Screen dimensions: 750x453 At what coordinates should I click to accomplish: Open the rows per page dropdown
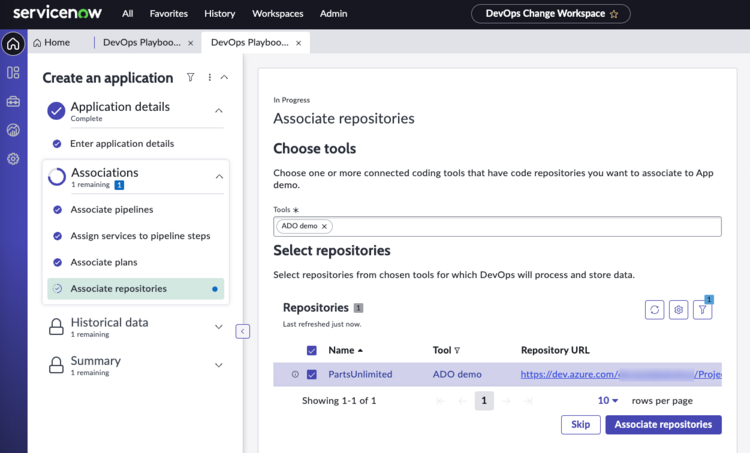(607, 400)
